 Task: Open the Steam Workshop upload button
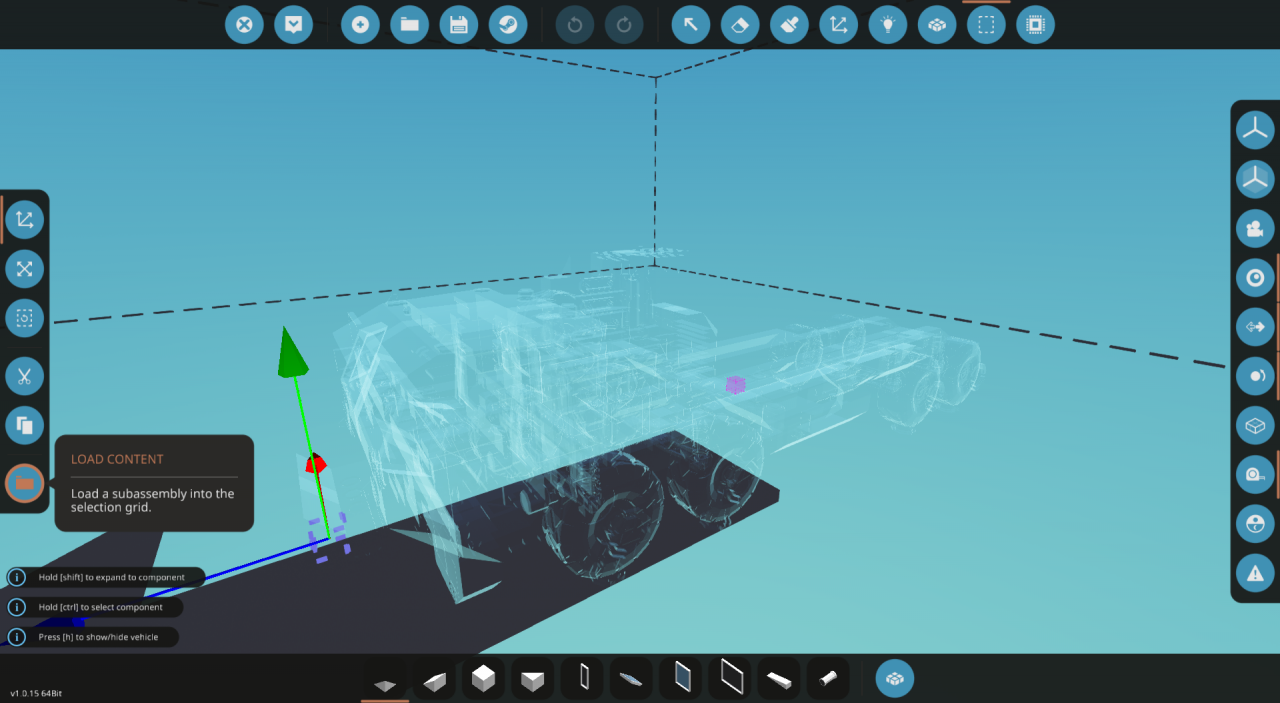[508, 25]
